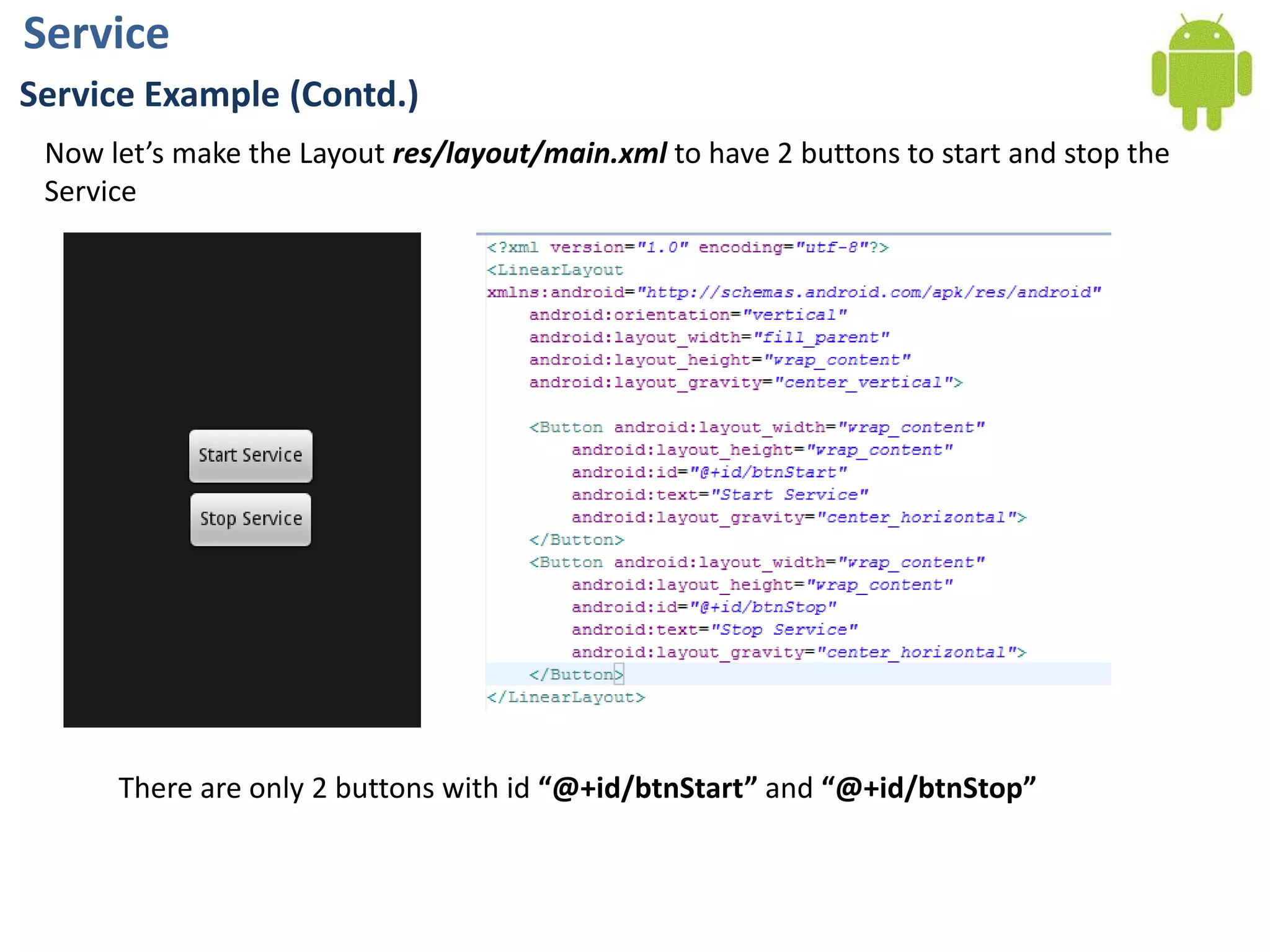Viewport: 1270px width, 952px height.
Task: Click the bold "@+id/btnStart" caption text
Action: coord(647,788)
